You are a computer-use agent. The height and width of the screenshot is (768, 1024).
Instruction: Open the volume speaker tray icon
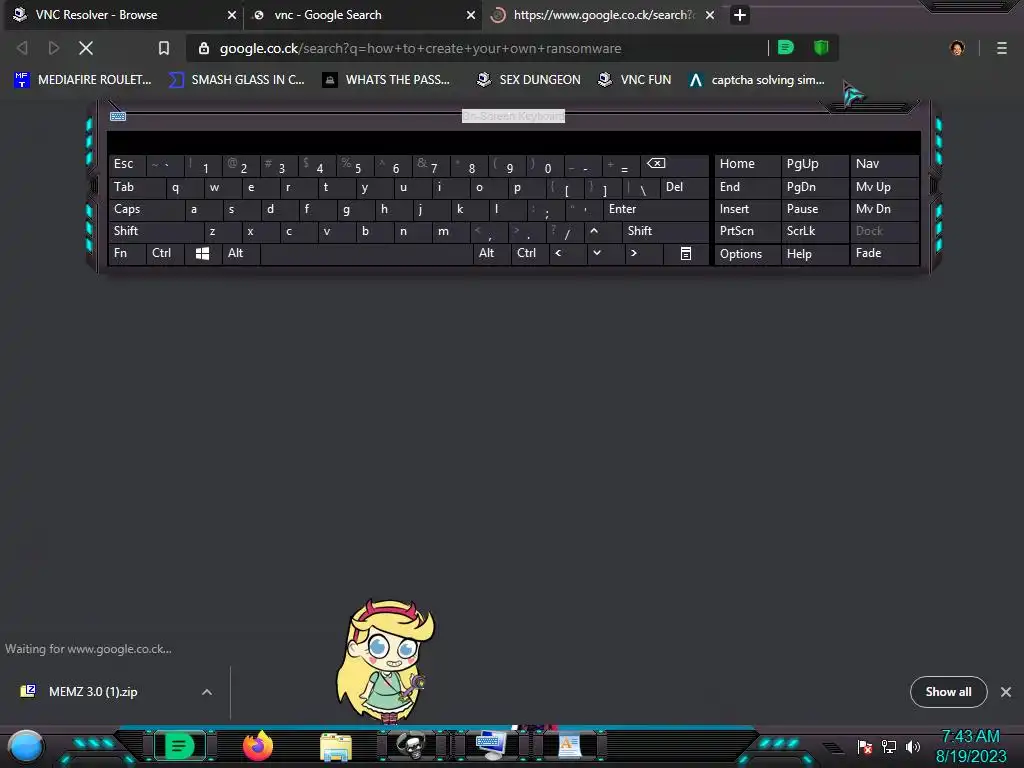pyautogui.click(x=912, y=746)
